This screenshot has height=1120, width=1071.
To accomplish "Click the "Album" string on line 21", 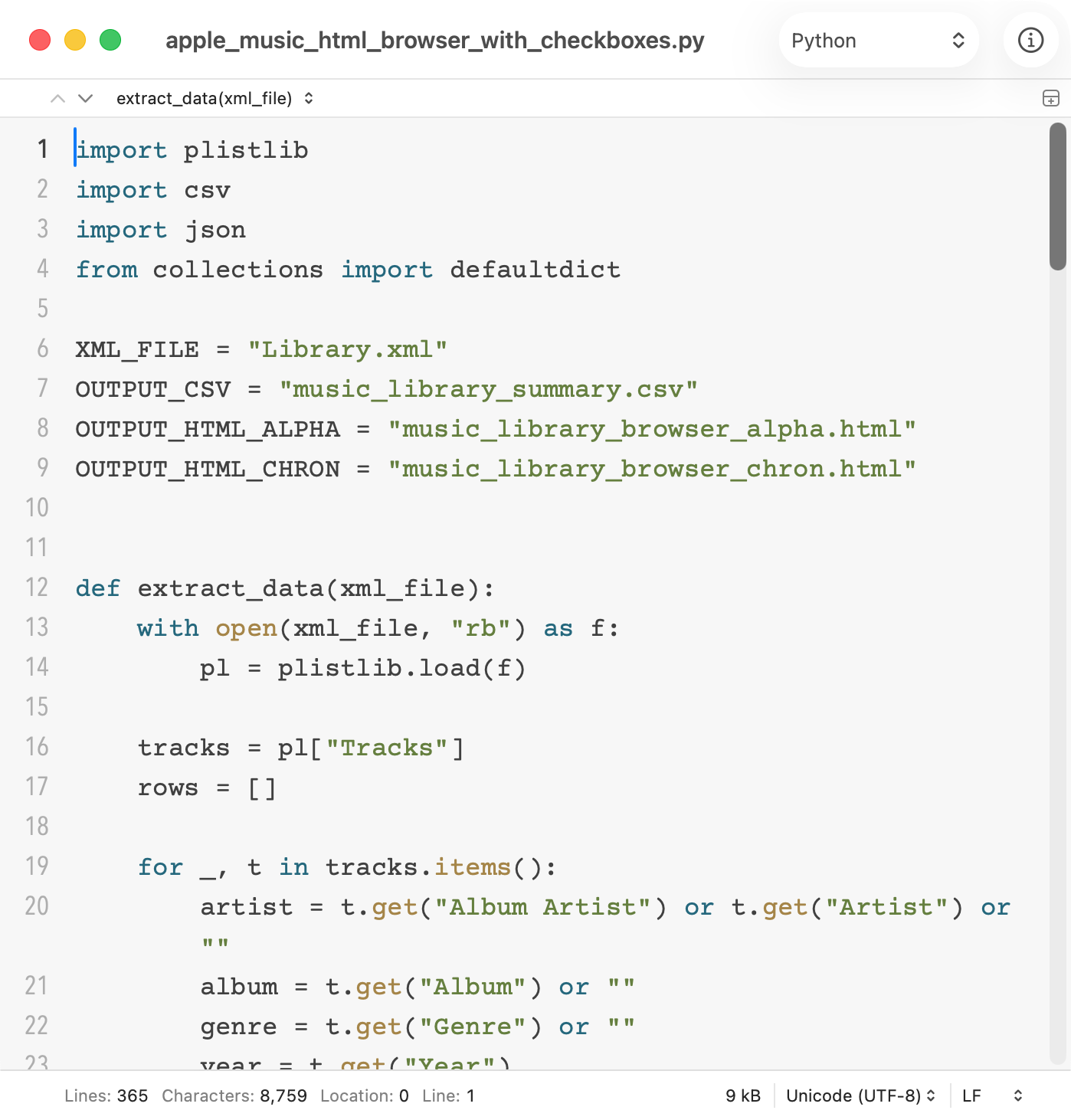I will (x=473, y=987).
